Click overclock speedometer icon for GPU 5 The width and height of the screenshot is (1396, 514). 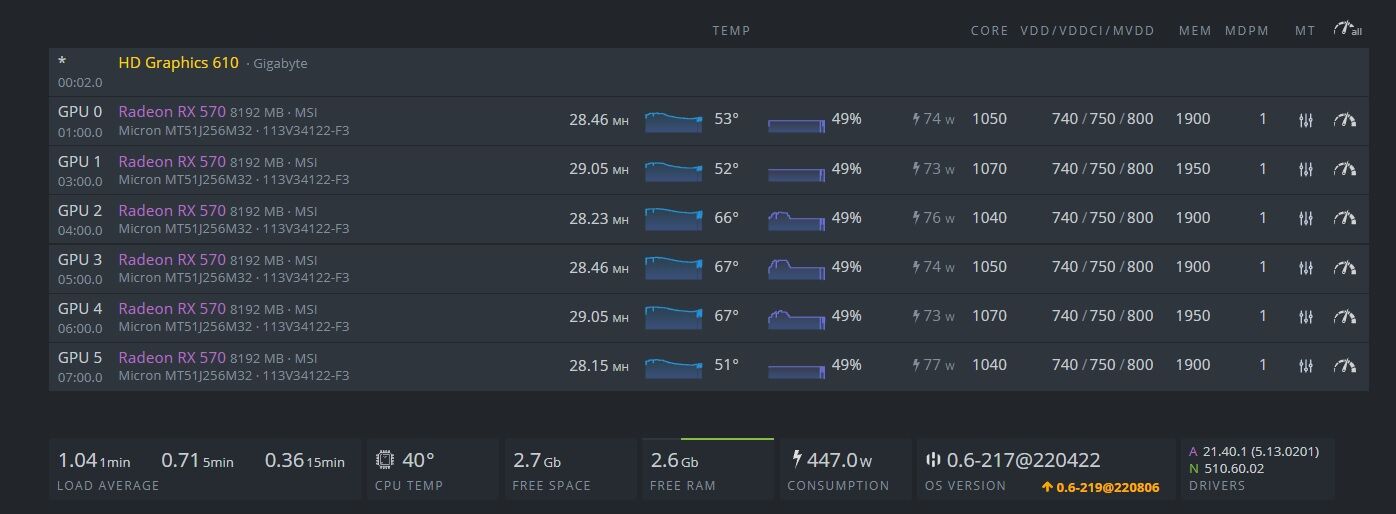coord(1345,366)
